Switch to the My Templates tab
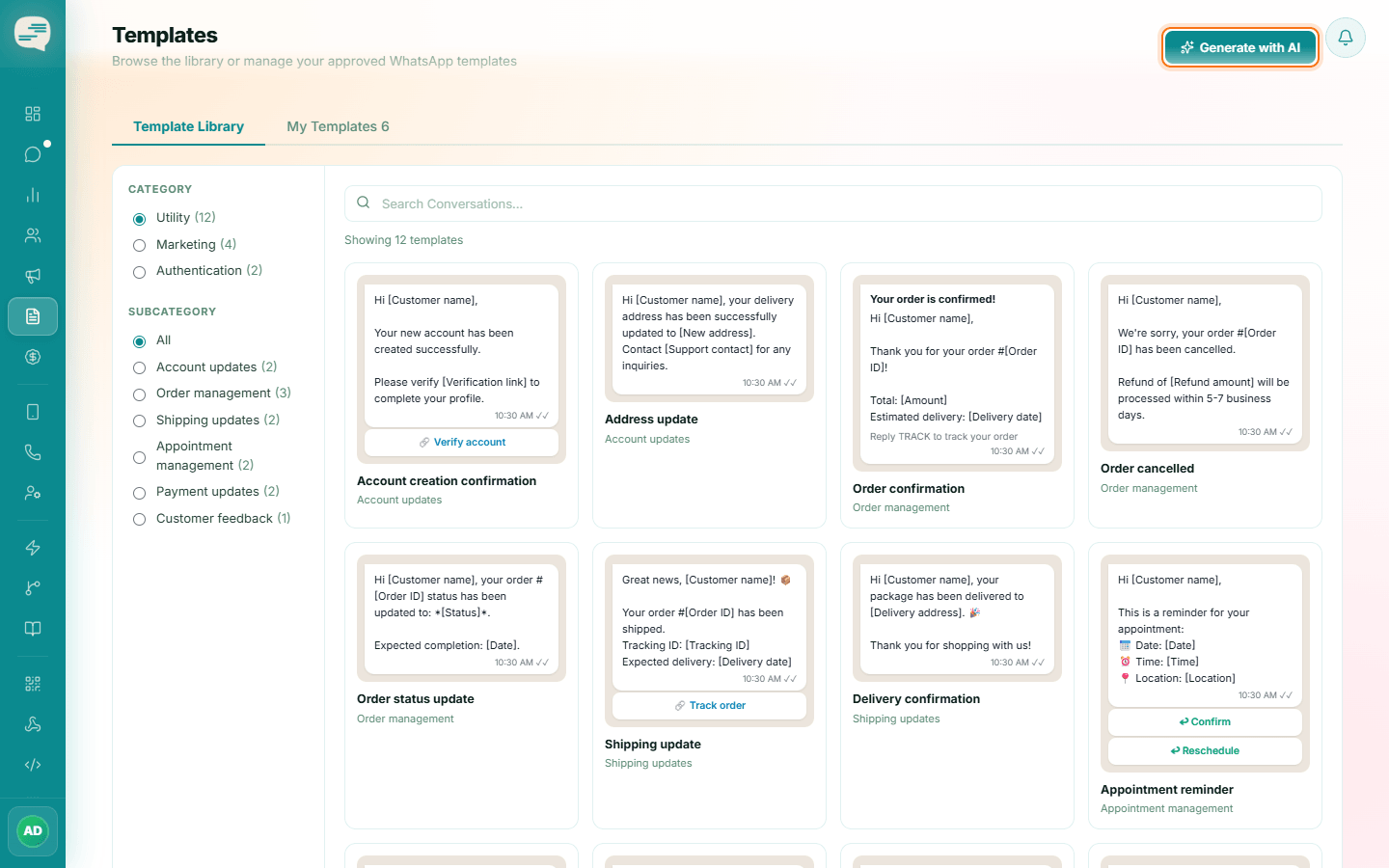The height and width of the screenshot is (868, 1389). pos(338,126)
